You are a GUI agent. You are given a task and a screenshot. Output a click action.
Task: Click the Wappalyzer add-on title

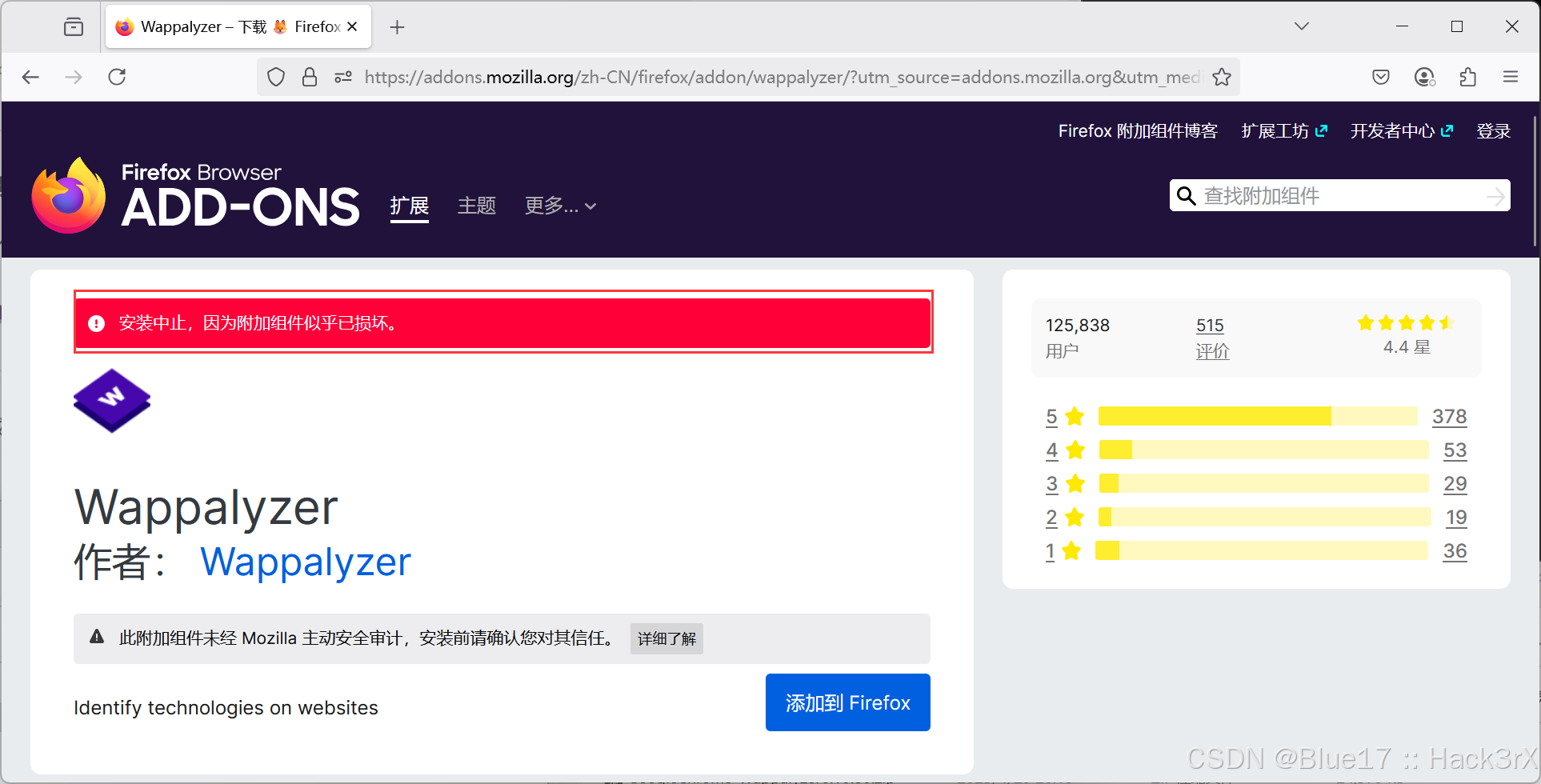tap(206, 507)
